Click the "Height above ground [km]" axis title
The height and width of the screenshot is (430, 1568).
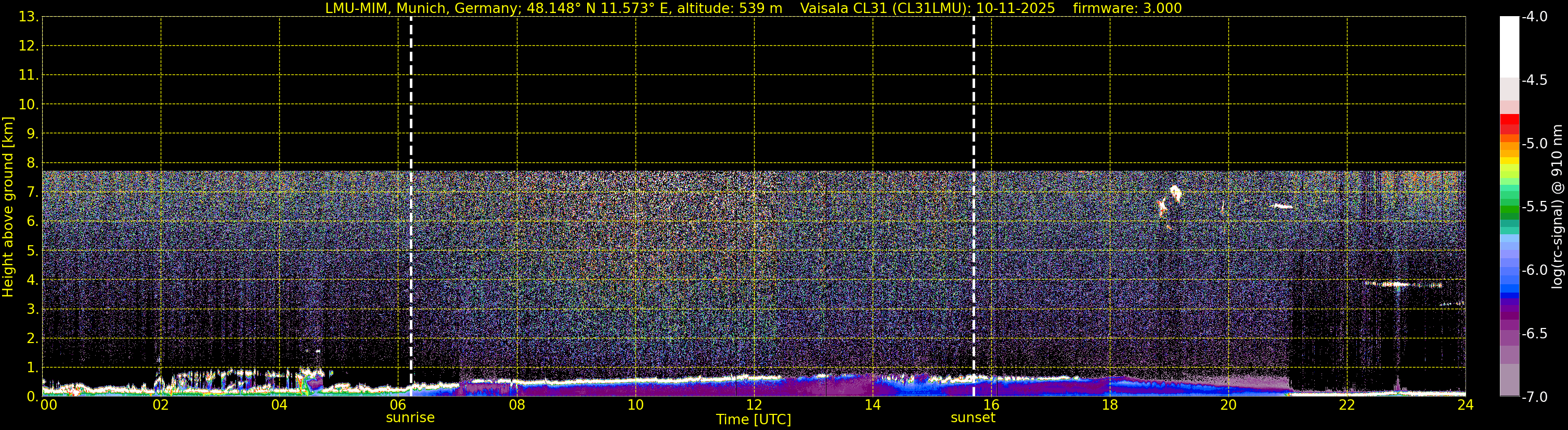click(8, 207)
